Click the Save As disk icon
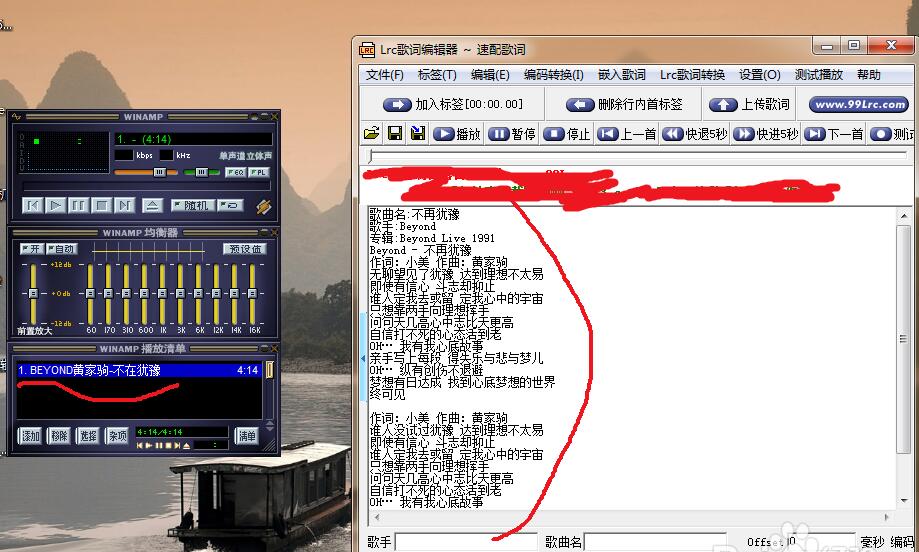The width and height of the screenshot is (919, 552). click(418, 134)
